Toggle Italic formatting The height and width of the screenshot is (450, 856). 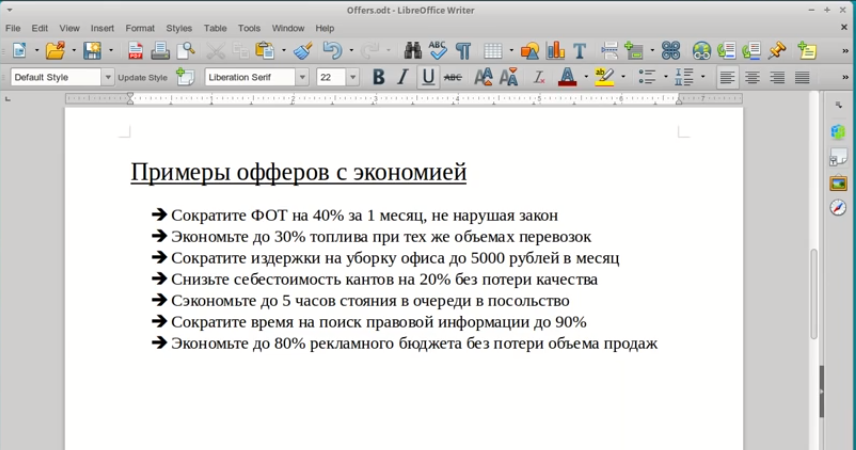tap(403, 77)
